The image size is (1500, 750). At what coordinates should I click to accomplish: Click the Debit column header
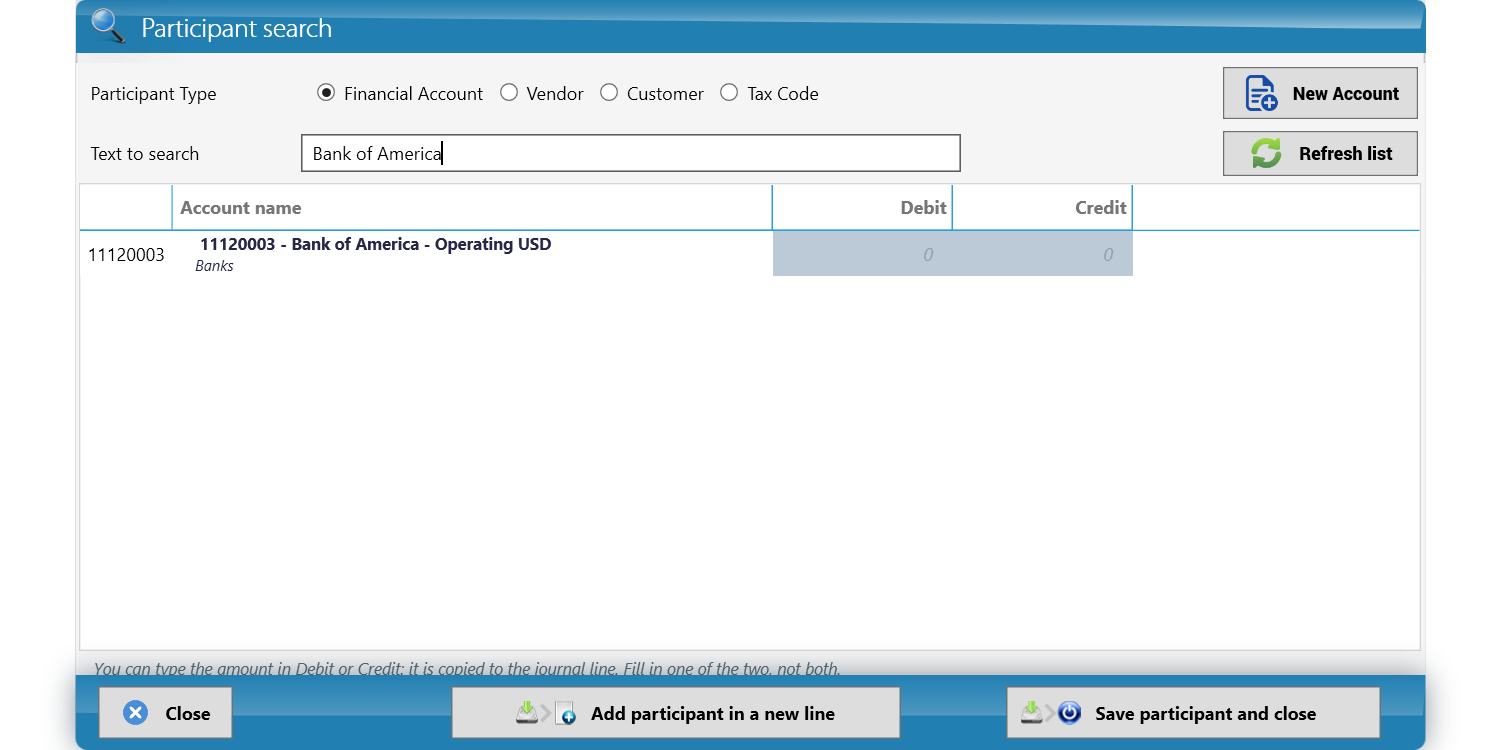(x=863, y=208)
